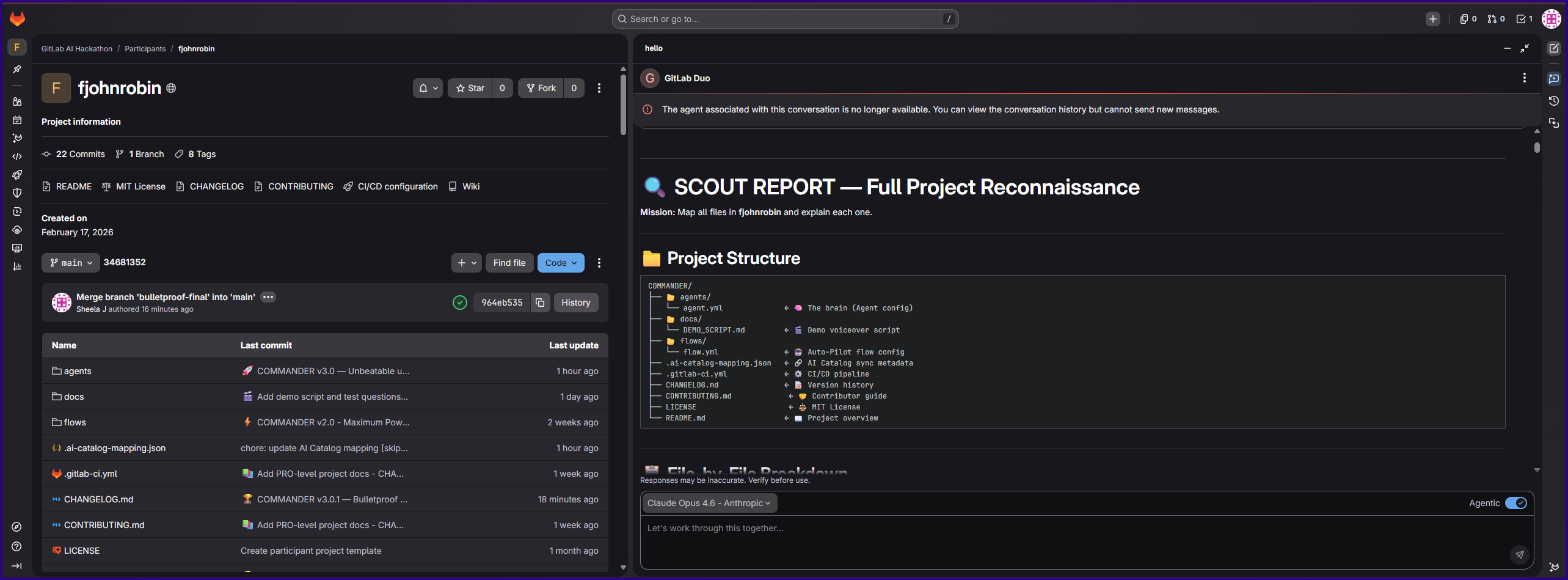View the 22 Commits link
This screenshot has height=580, width=1568.
pyautogui.click(x=73, y=154)
